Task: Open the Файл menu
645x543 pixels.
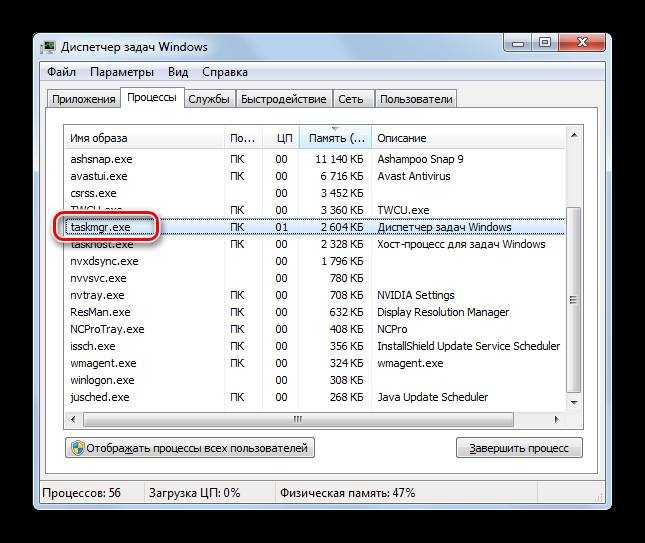Action: (x=61, y=72)
